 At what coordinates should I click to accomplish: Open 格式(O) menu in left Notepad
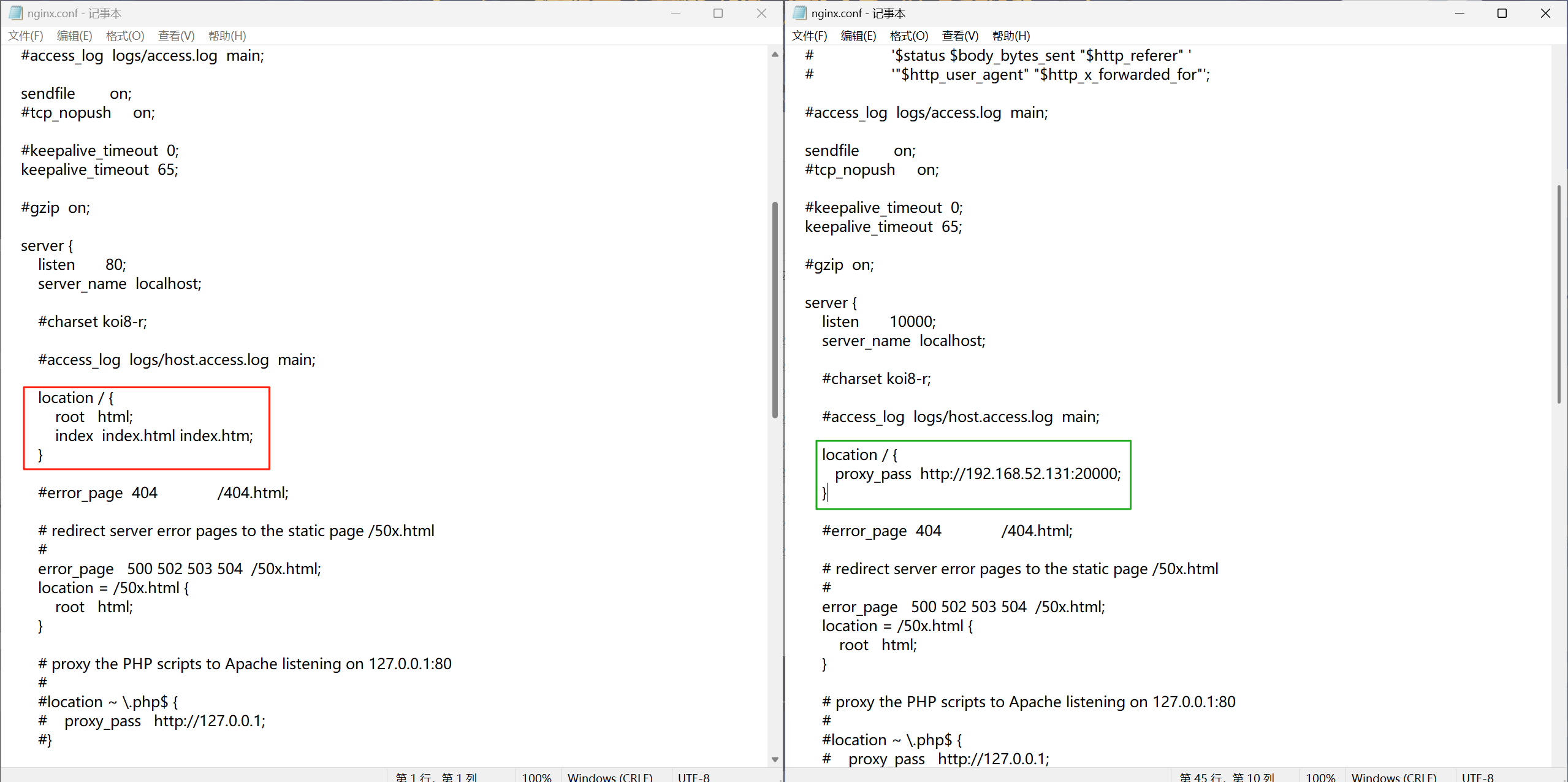[x=125, y=36]
